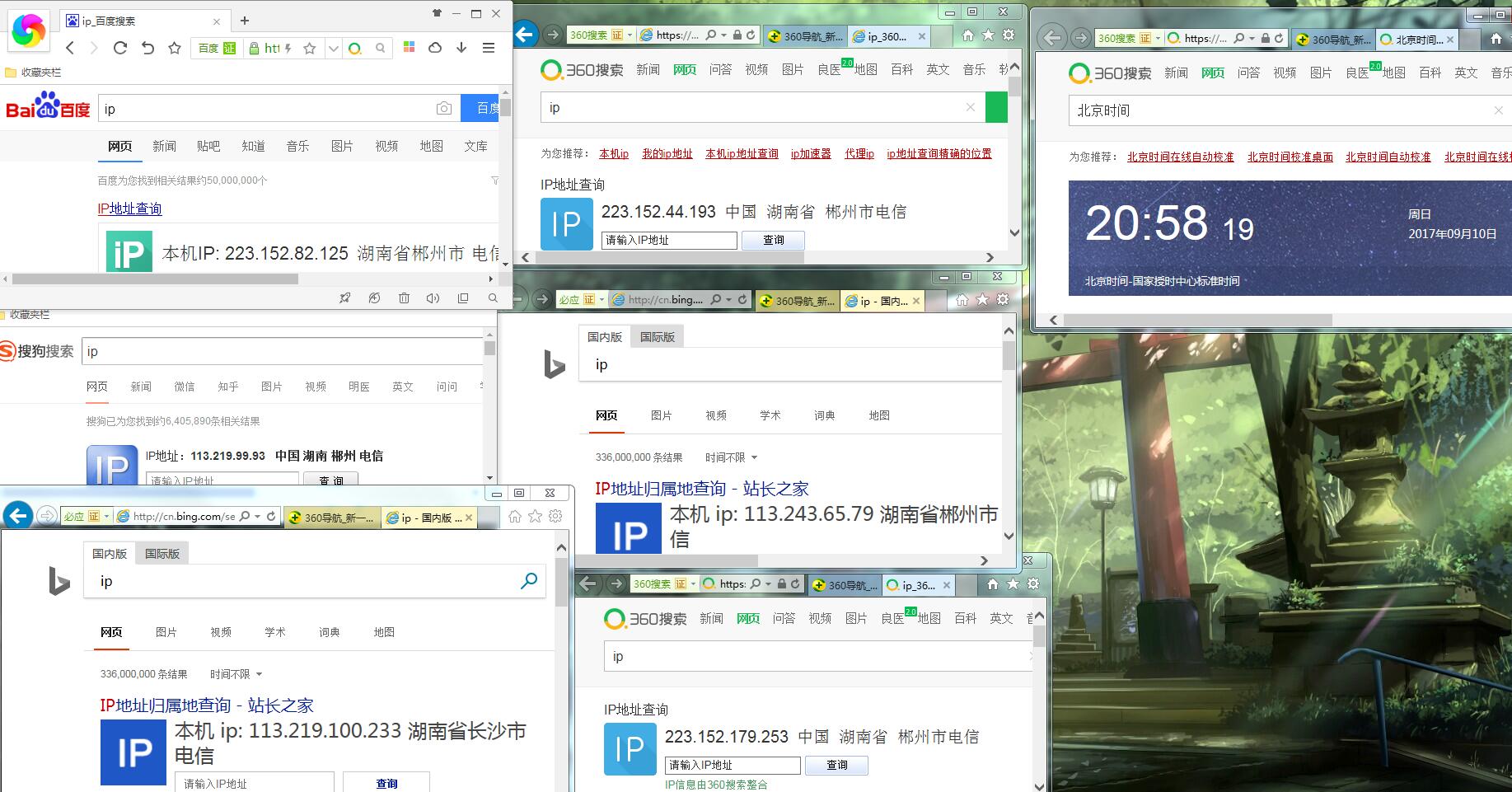Expand the 360搜索 engine dropdown in the 北京时间 window
The width and height of the screenshot is (1512, 792).
[1158, 38]
